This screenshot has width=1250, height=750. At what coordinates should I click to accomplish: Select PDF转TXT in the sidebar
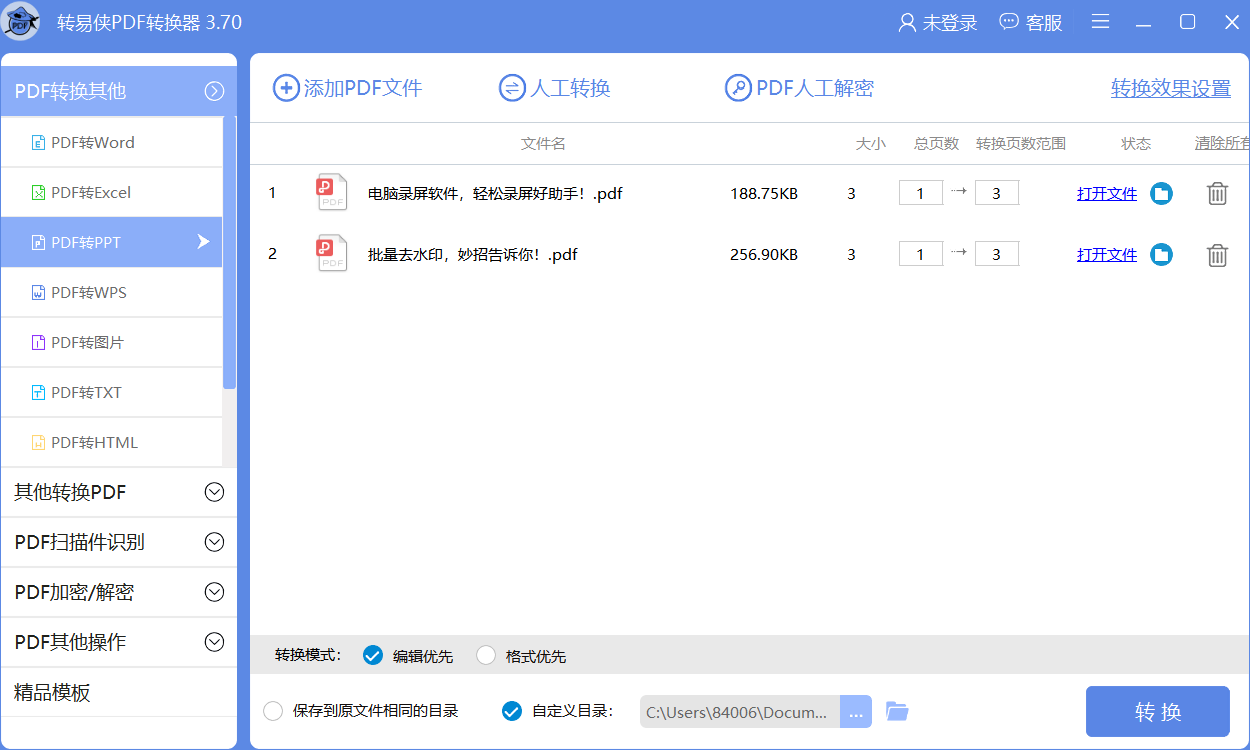point(112,392)
